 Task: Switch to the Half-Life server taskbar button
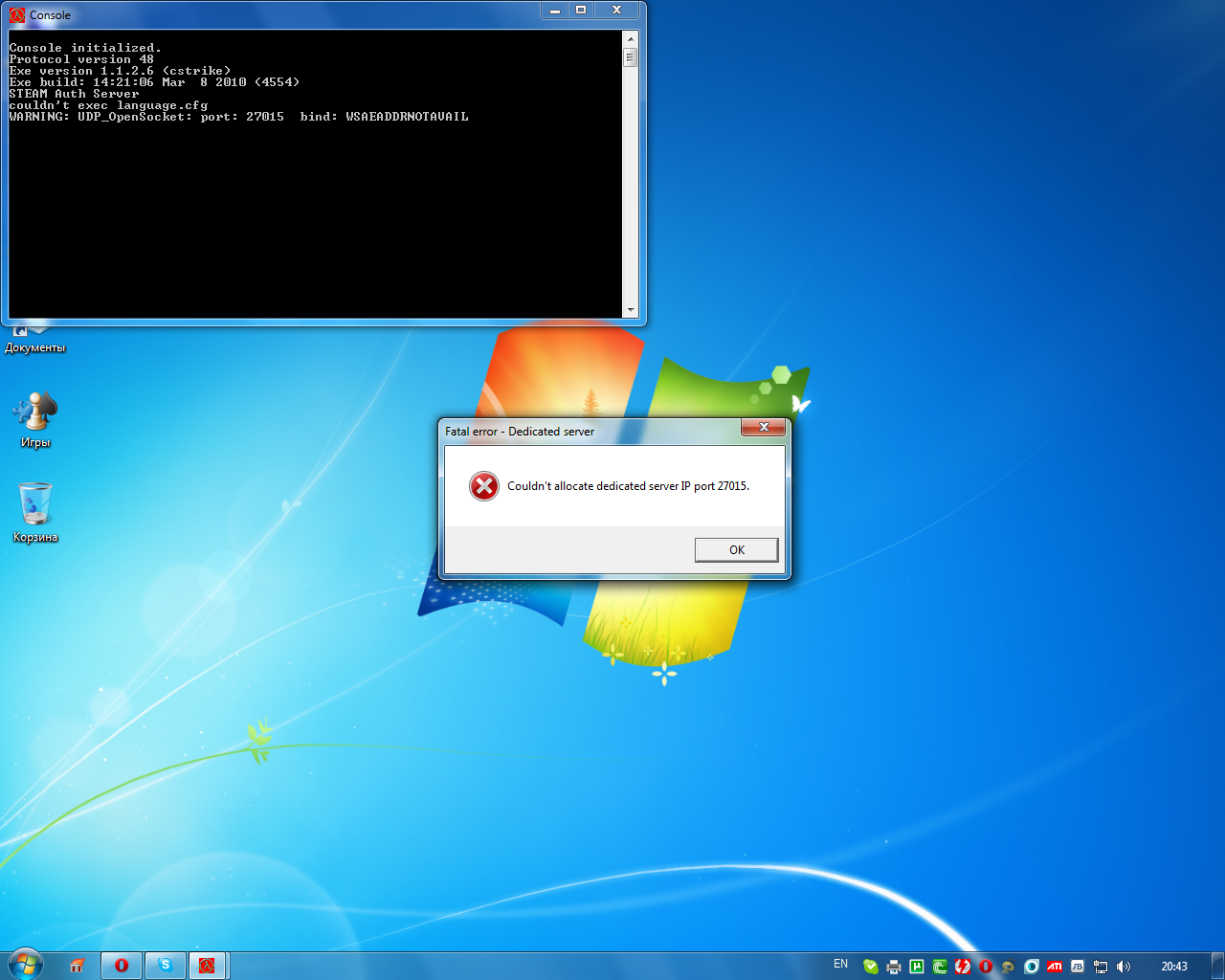pos(207,966)
